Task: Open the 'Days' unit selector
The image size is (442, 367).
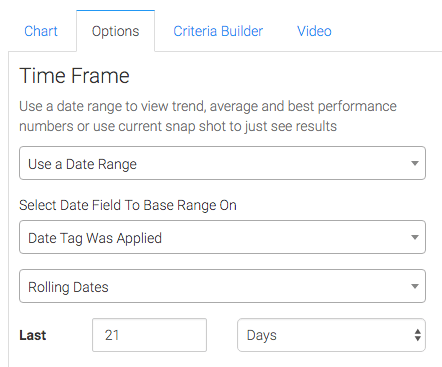Action: (x=331, y=335)
